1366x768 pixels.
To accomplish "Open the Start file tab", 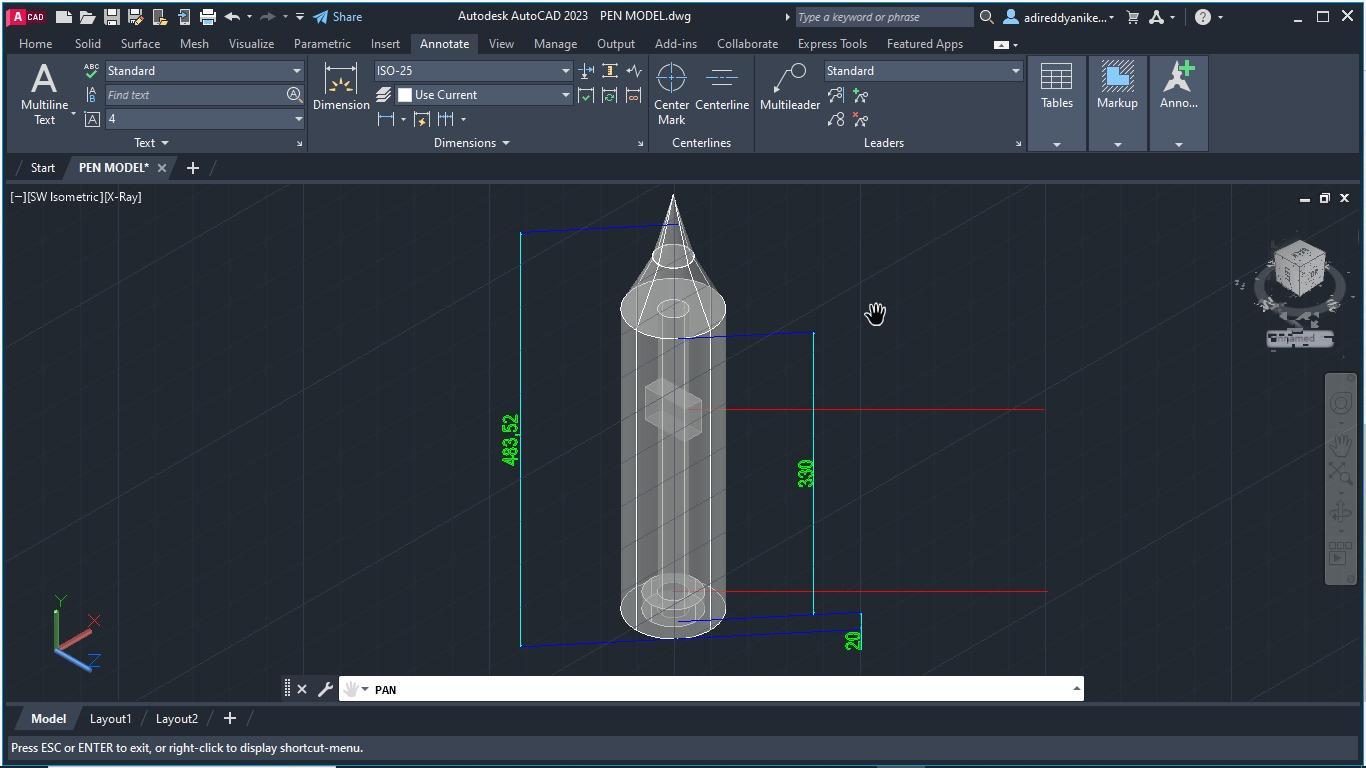I will coord(42,168).
